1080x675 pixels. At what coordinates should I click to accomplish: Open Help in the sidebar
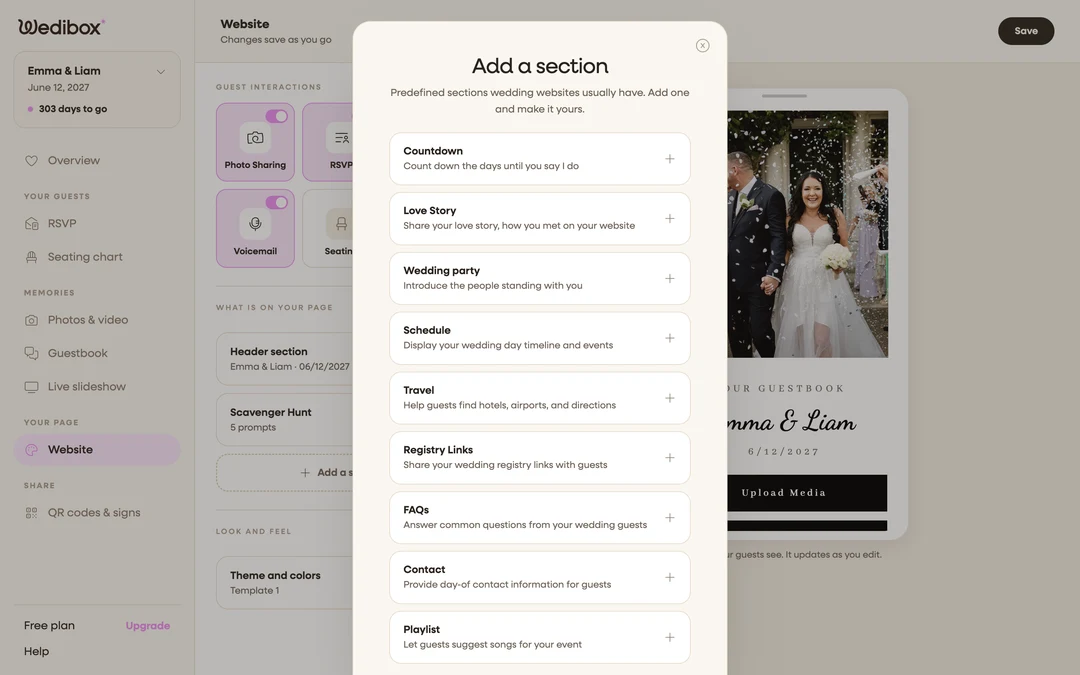pyautogui.click(x=37, y=652)
